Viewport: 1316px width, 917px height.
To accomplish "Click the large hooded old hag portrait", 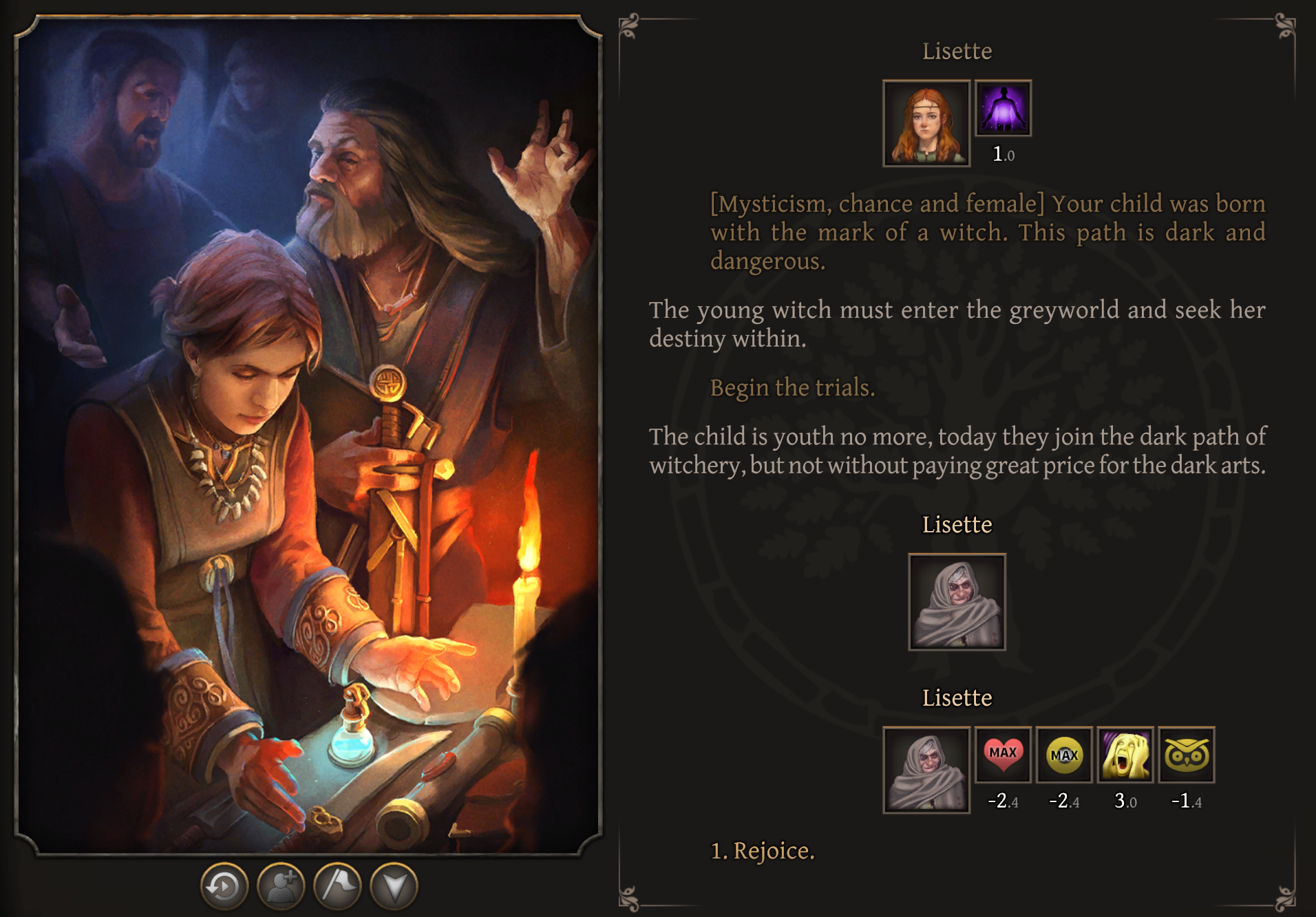I will tap(957, 602).
